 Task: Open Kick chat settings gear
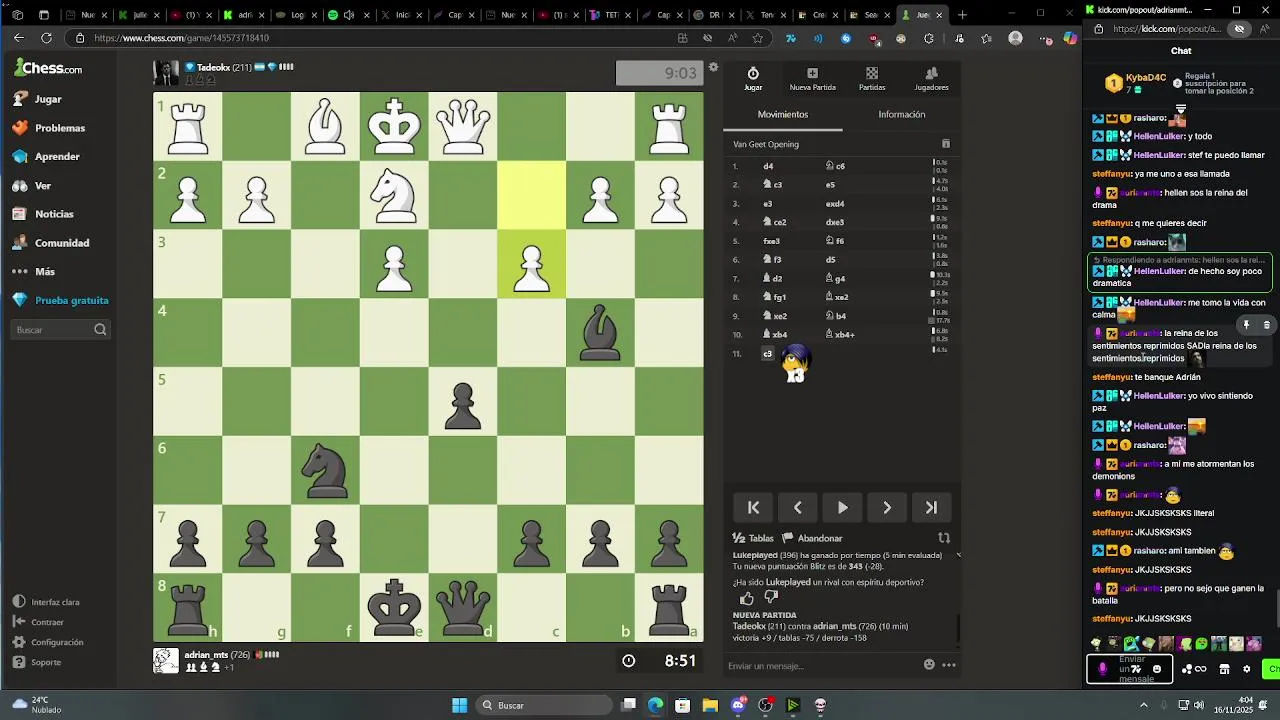point(1246,669)
